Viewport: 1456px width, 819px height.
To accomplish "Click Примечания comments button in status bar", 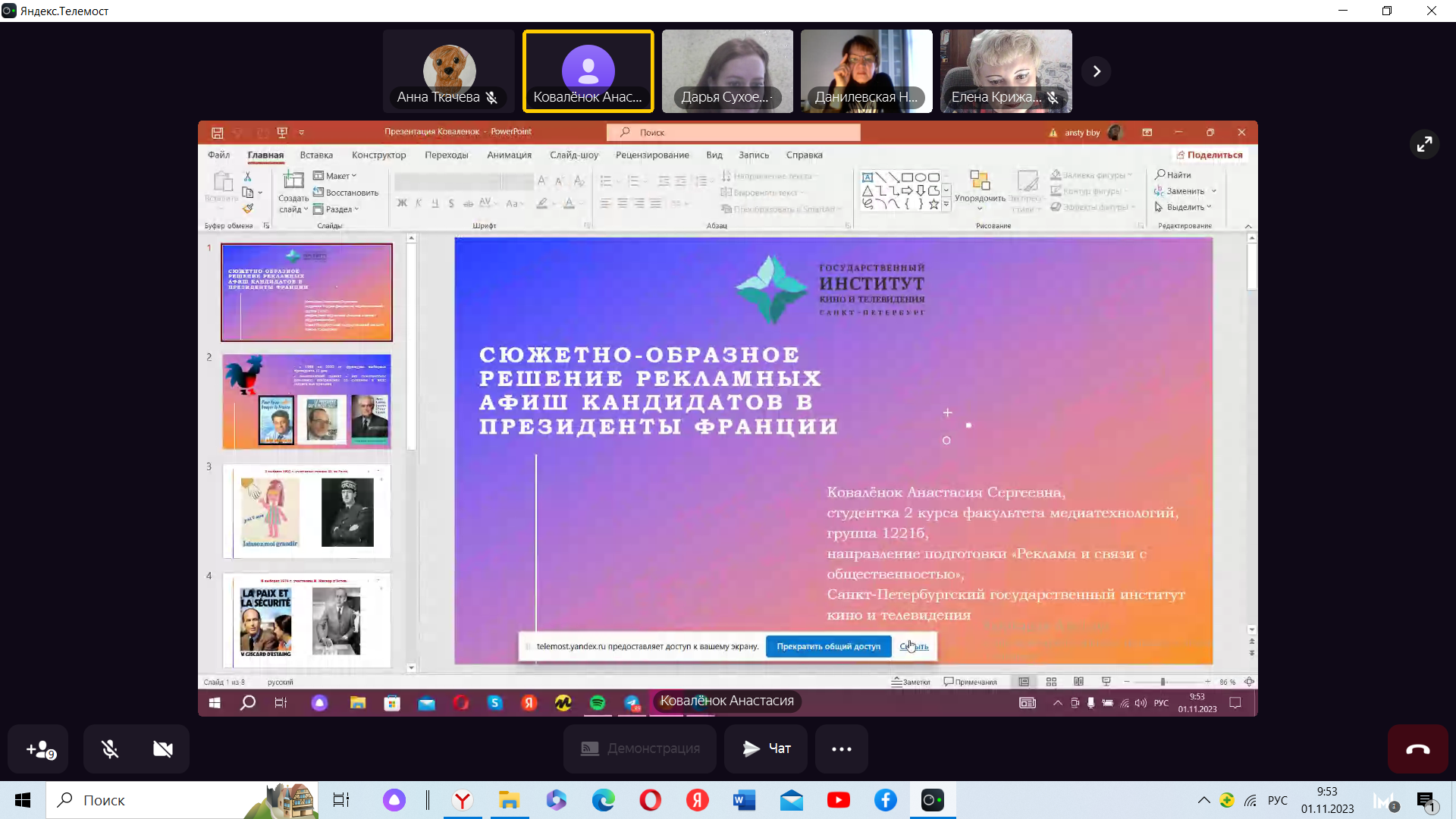I will (970, 682).
